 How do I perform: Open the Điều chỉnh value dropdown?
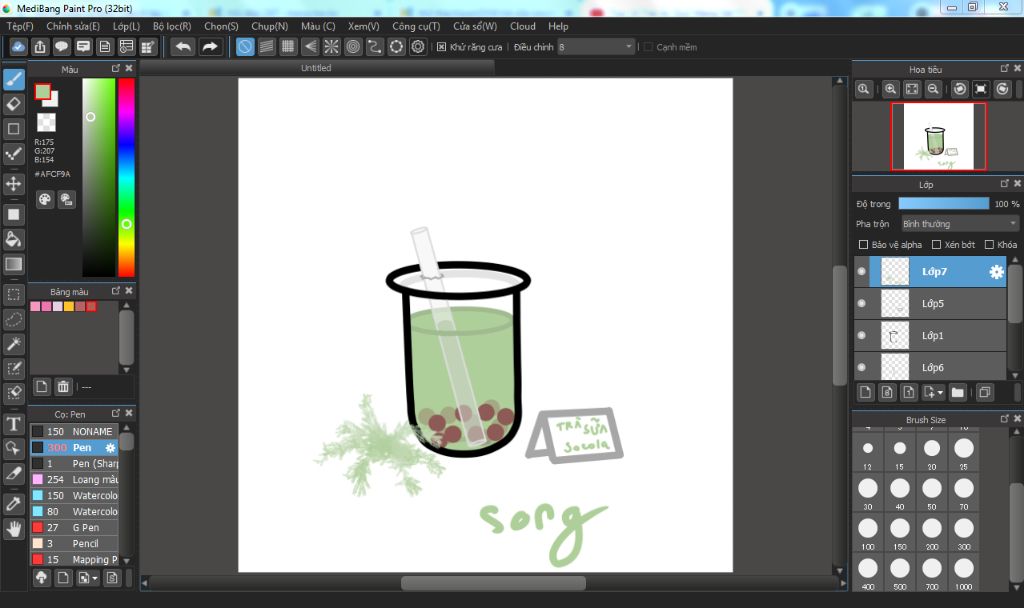[596, 47]
